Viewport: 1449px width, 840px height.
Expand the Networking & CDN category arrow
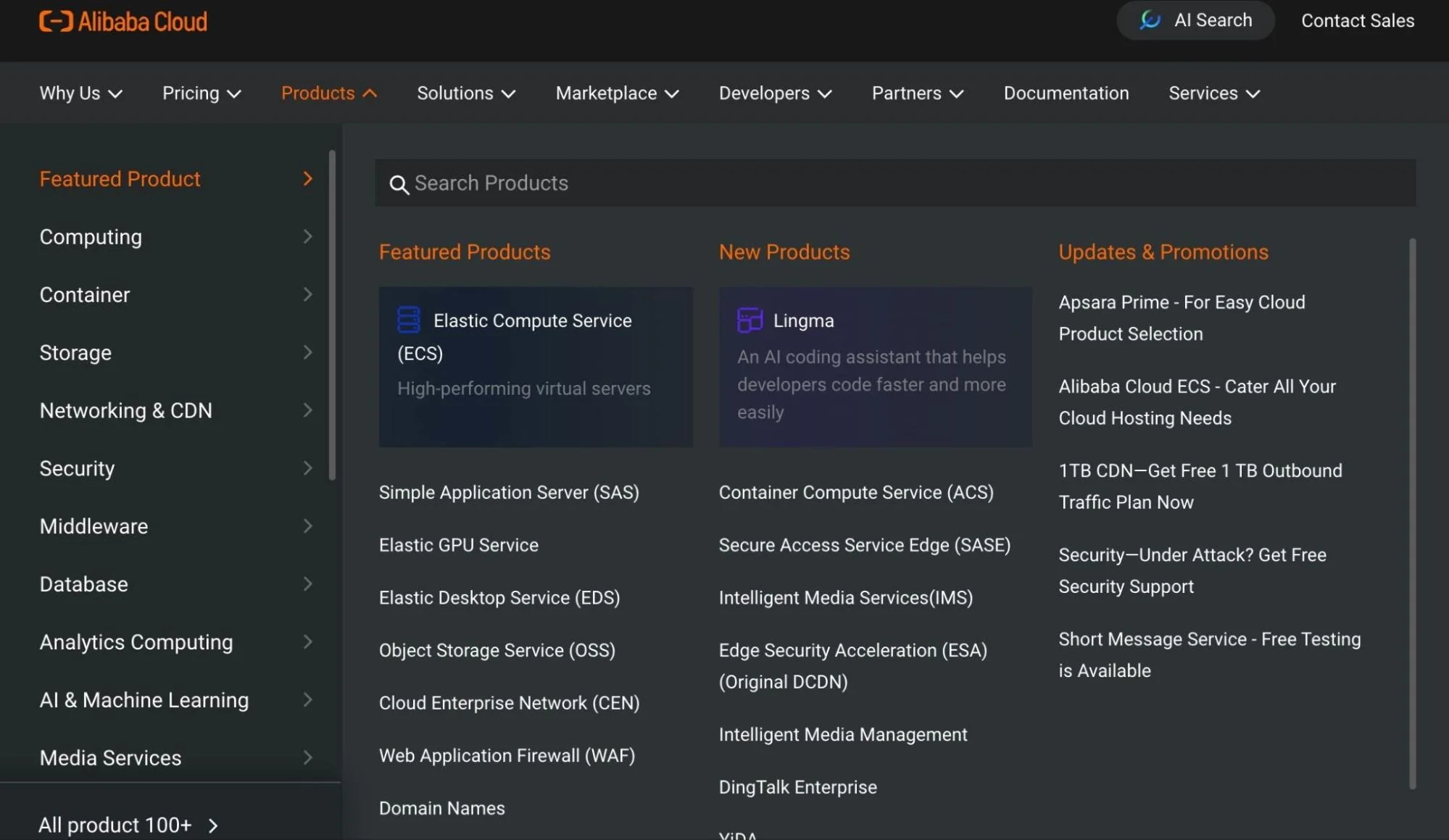point(307,410)
